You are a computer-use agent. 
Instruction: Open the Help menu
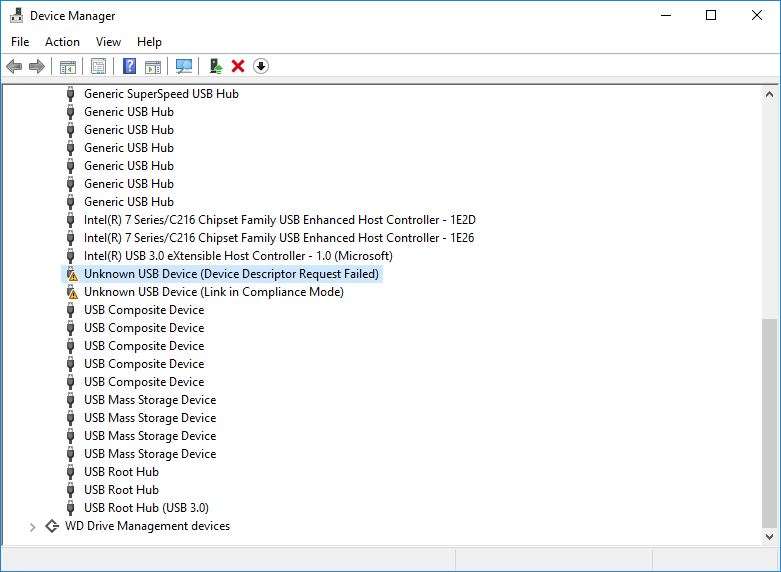149,42
